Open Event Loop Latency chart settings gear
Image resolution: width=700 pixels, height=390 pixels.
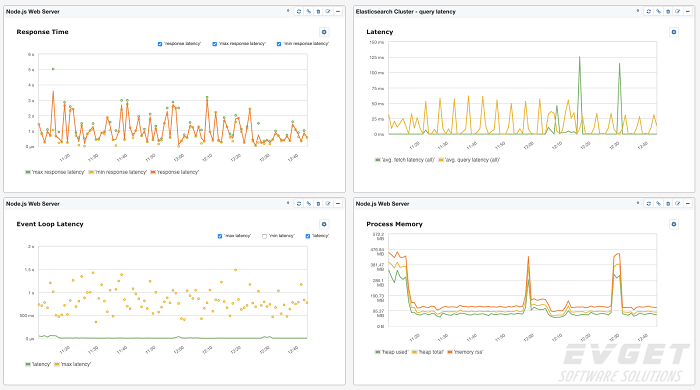(x=324, y=224)
